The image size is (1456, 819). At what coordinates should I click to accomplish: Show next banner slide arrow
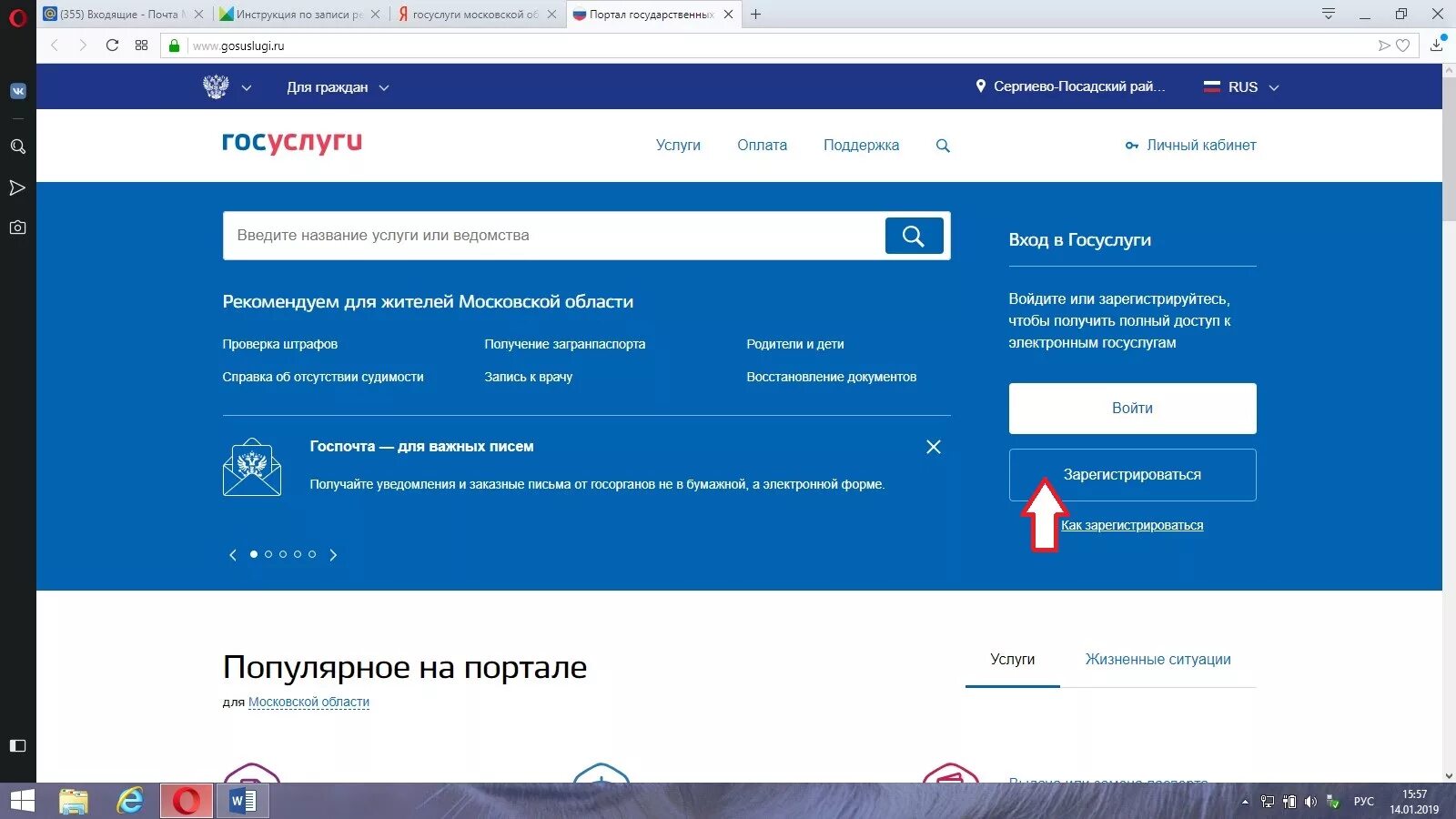[333, 554]
